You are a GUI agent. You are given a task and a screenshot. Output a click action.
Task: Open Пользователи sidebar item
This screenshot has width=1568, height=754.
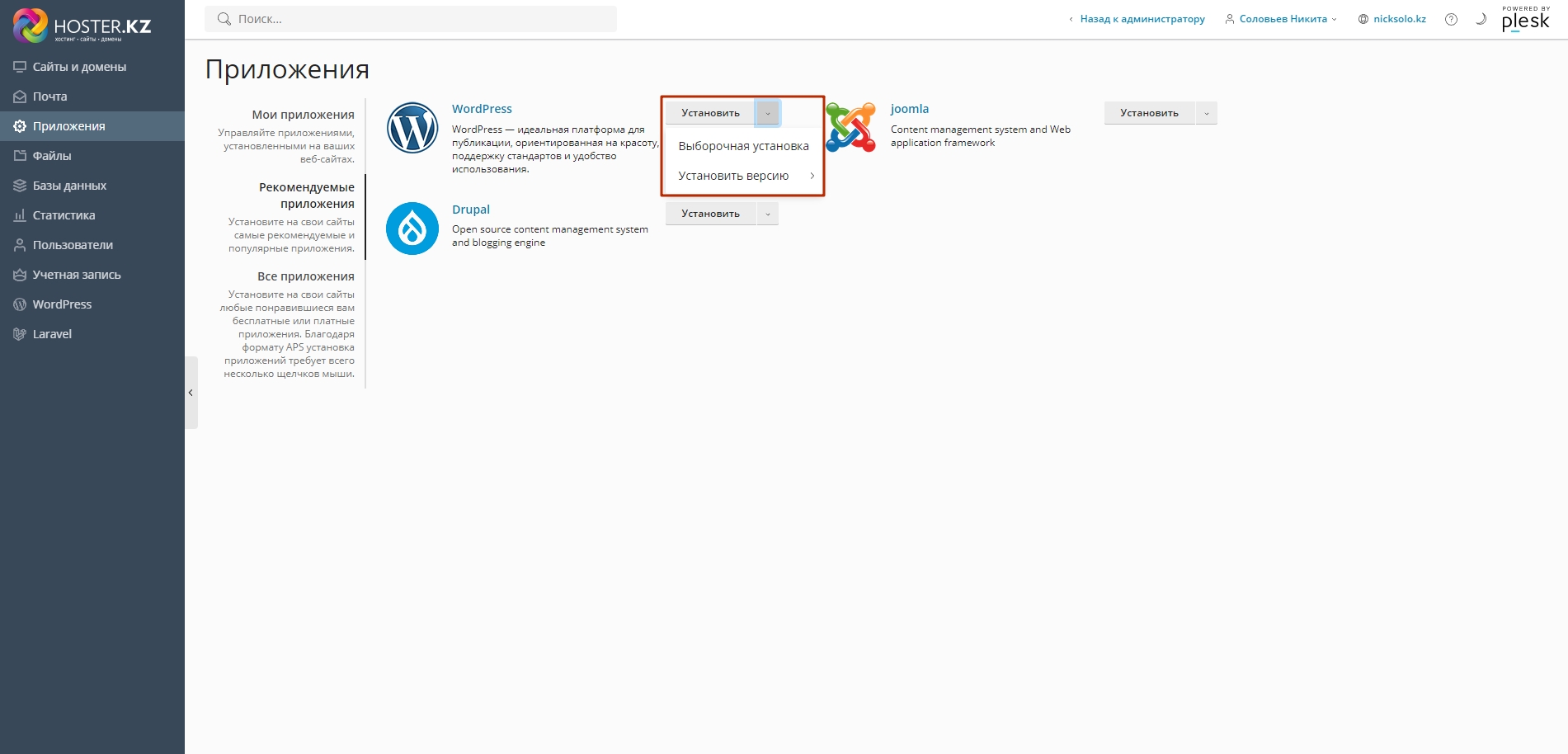tap(92, 245)
